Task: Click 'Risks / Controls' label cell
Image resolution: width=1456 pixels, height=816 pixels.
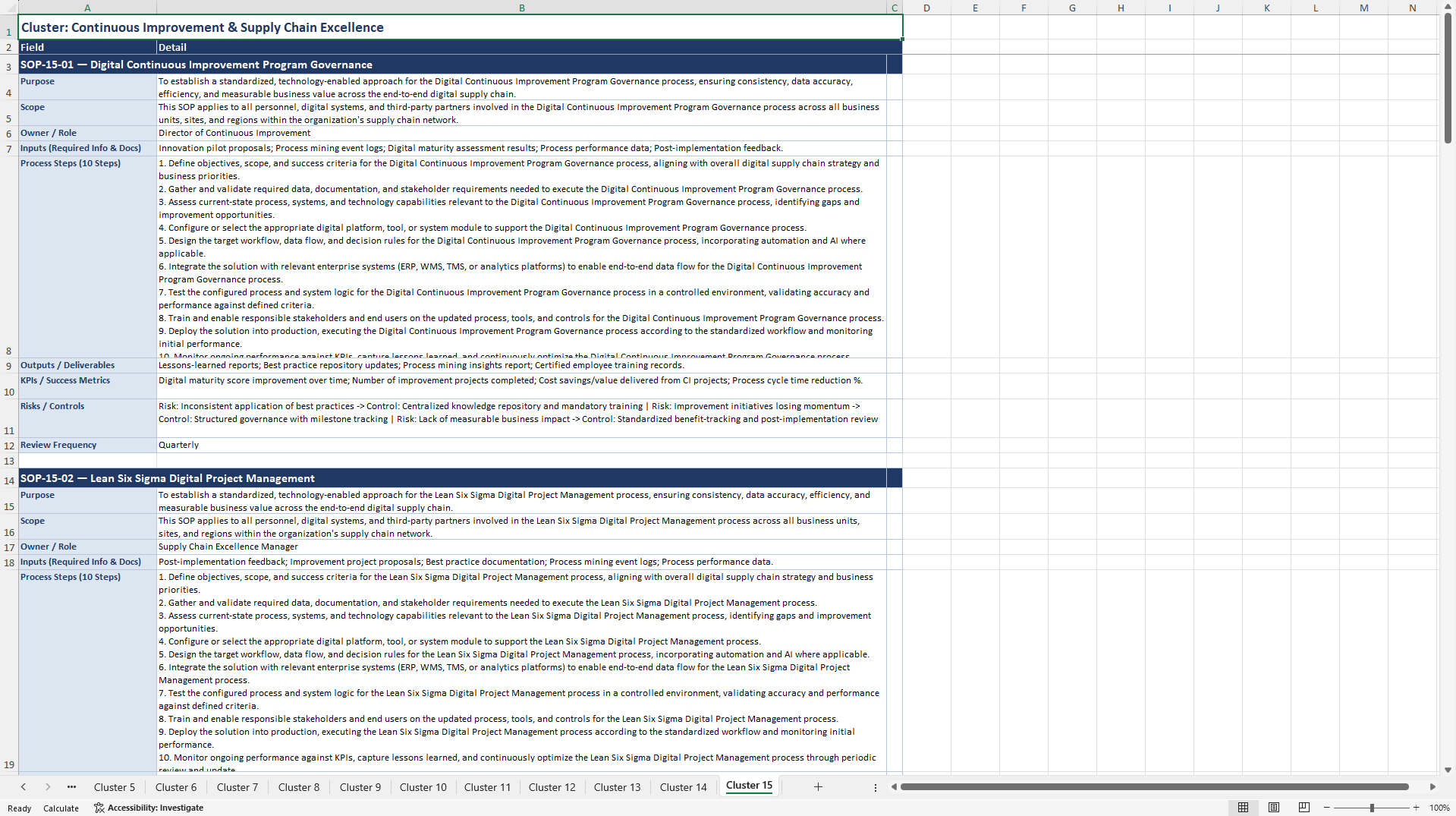Action: [87, 418]
